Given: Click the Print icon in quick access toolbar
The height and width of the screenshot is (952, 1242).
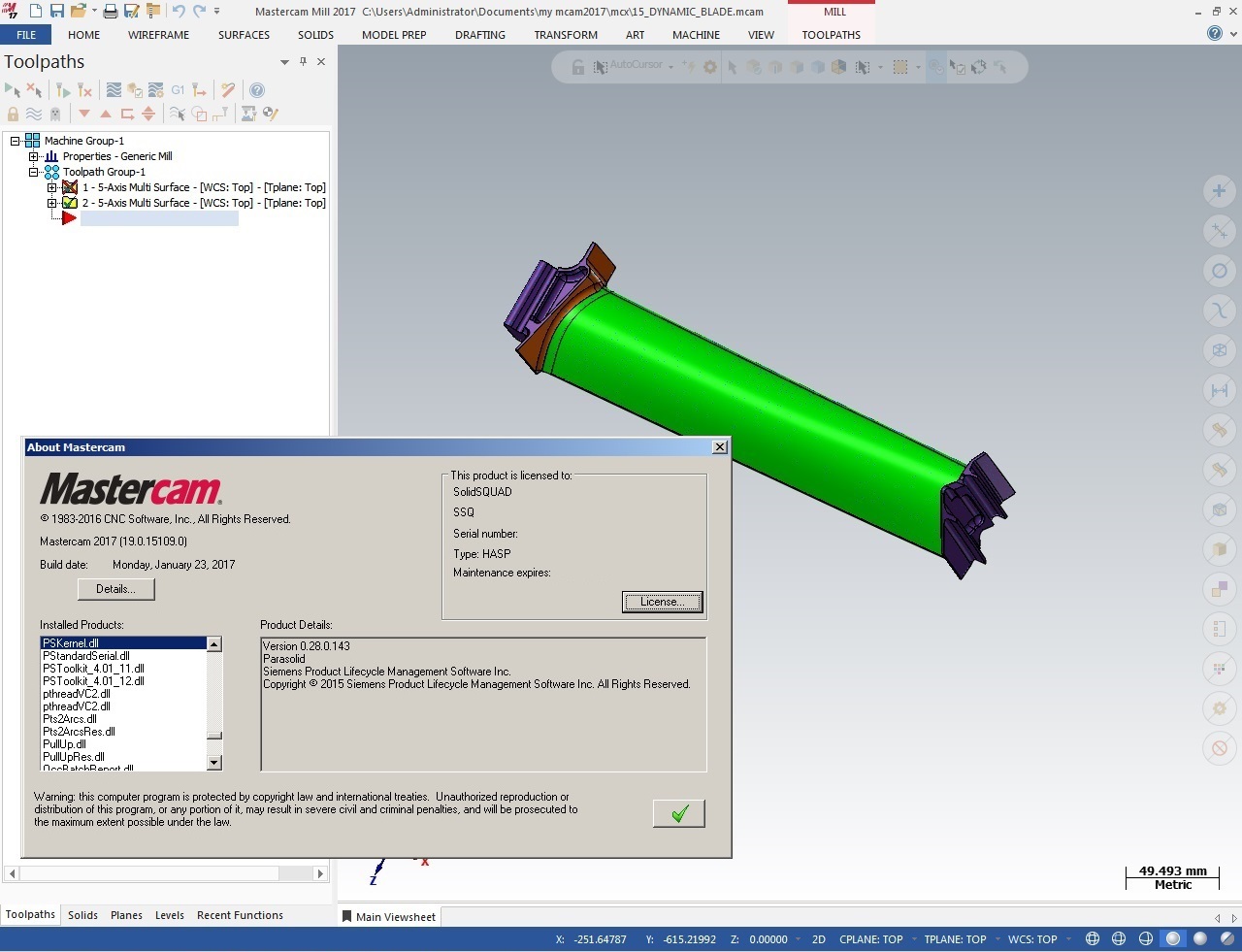Looking at the screenshot, I should point(110,12).
